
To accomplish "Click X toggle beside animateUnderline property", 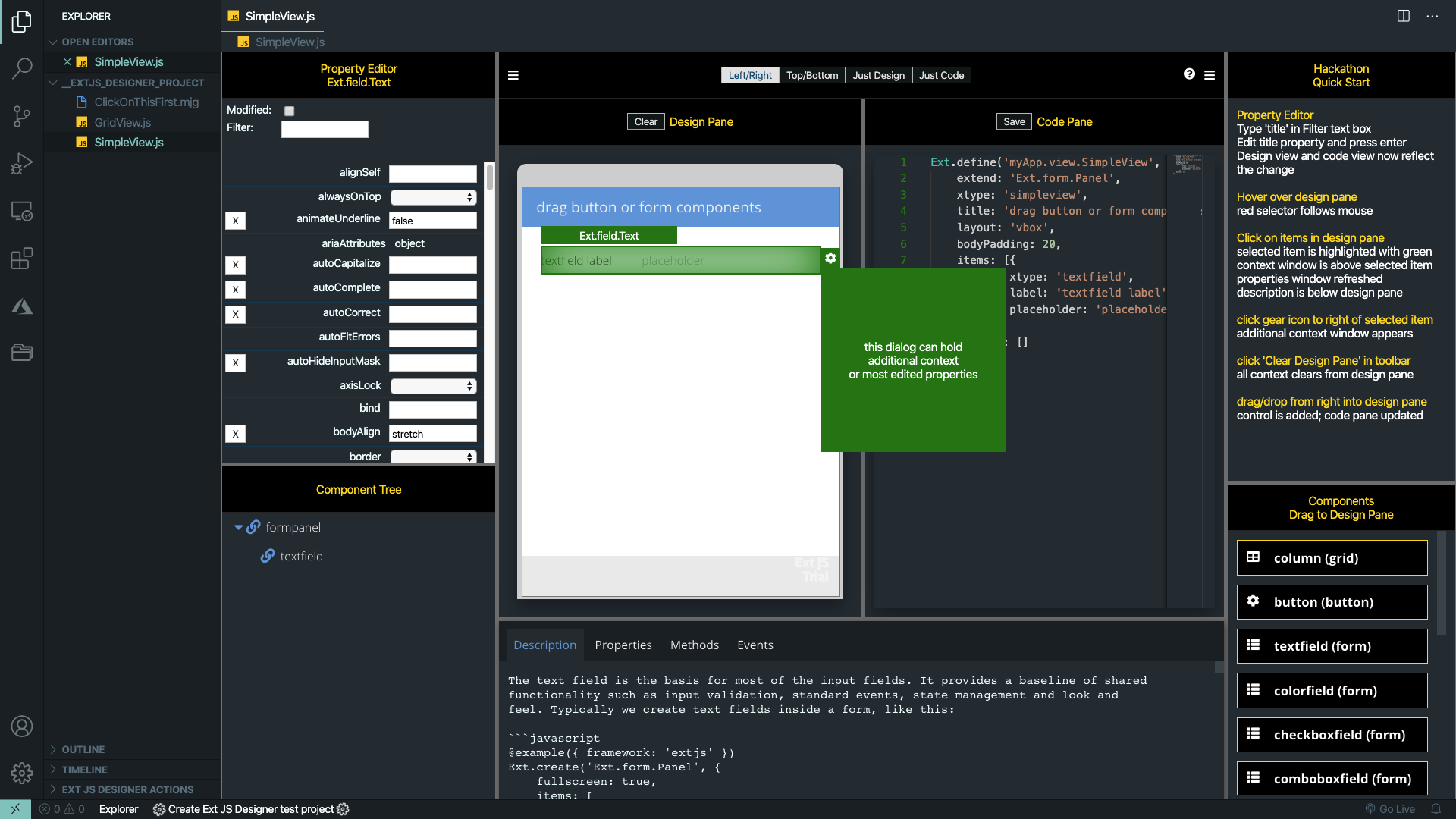I will click(236, 221).
